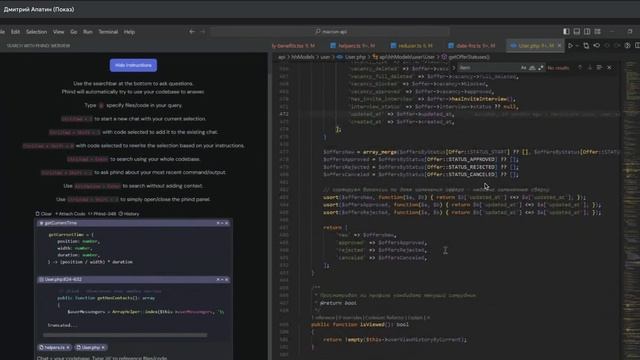Click the STATUS_APPROVED constant in code
This screenshot has height=360, width=640.
(471, 160)
